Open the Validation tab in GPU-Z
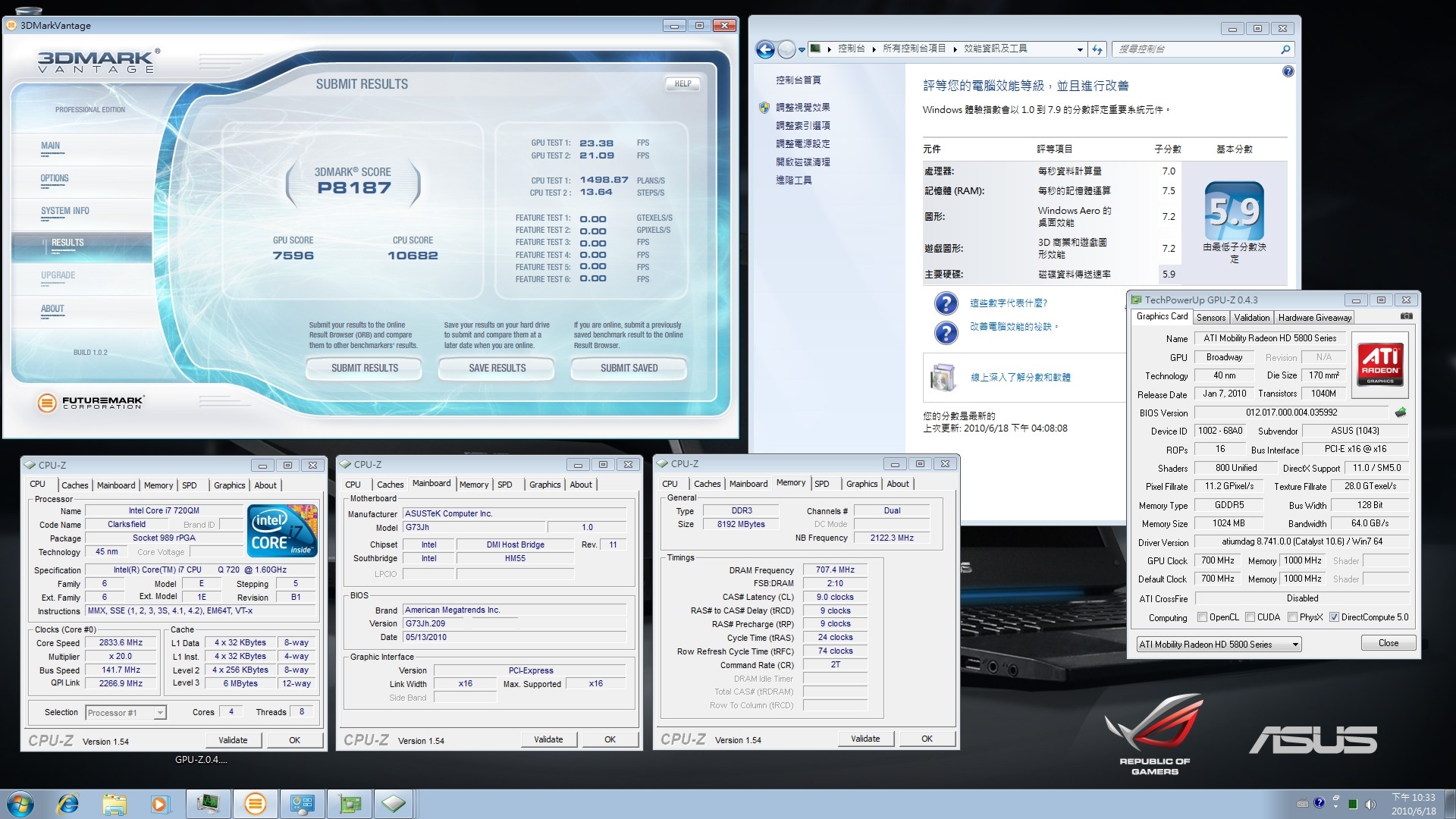 [x=1251, y=318]
